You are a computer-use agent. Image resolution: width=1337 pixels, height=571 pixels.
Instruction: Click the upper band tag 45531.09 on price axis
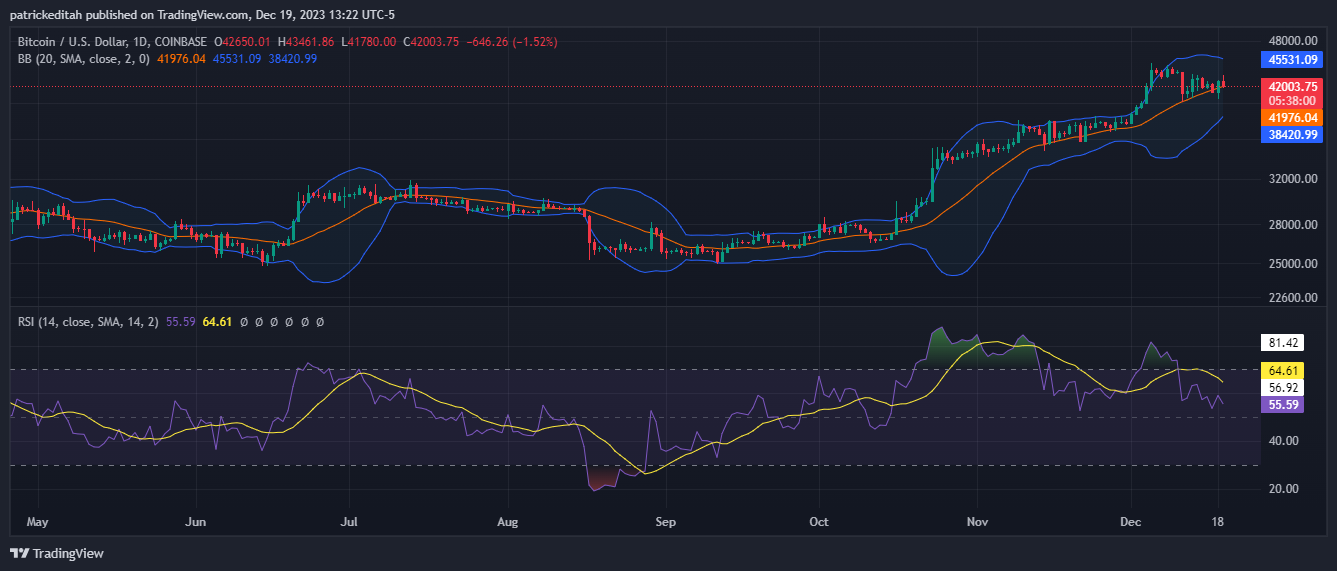coord(1294,60)
